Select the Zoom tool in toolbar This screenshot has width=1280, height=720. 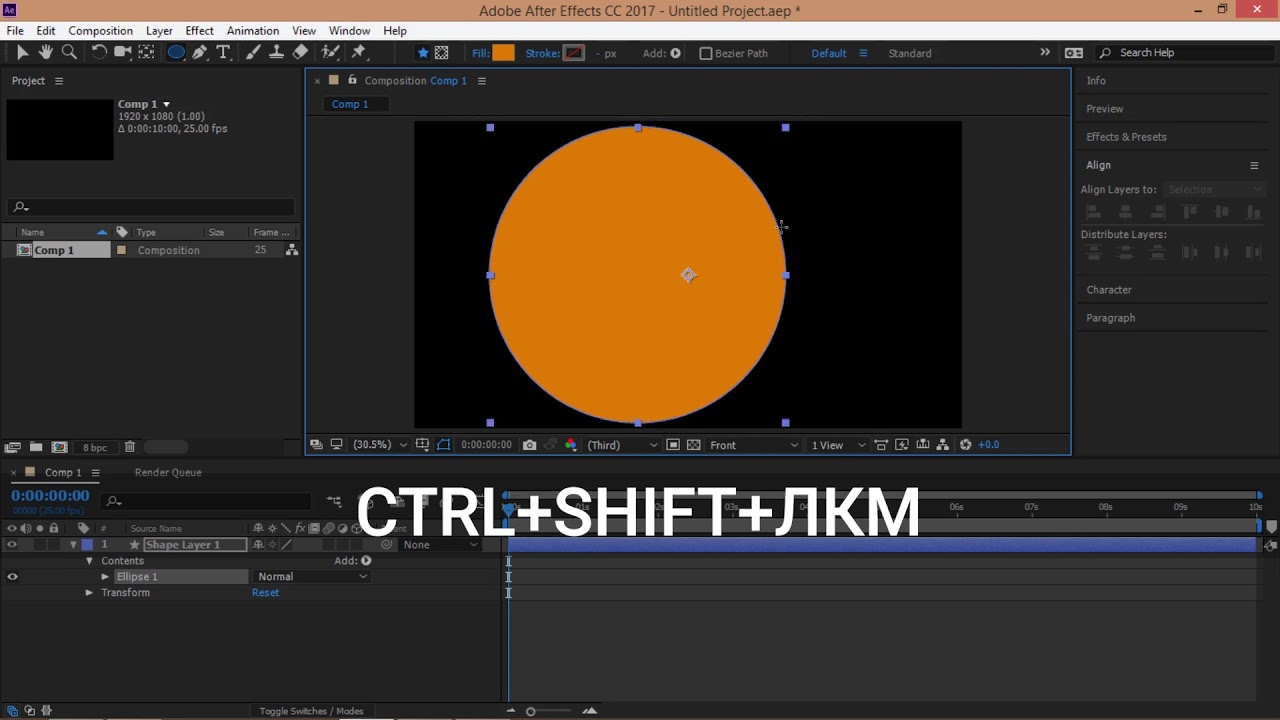tap(69, 53)
